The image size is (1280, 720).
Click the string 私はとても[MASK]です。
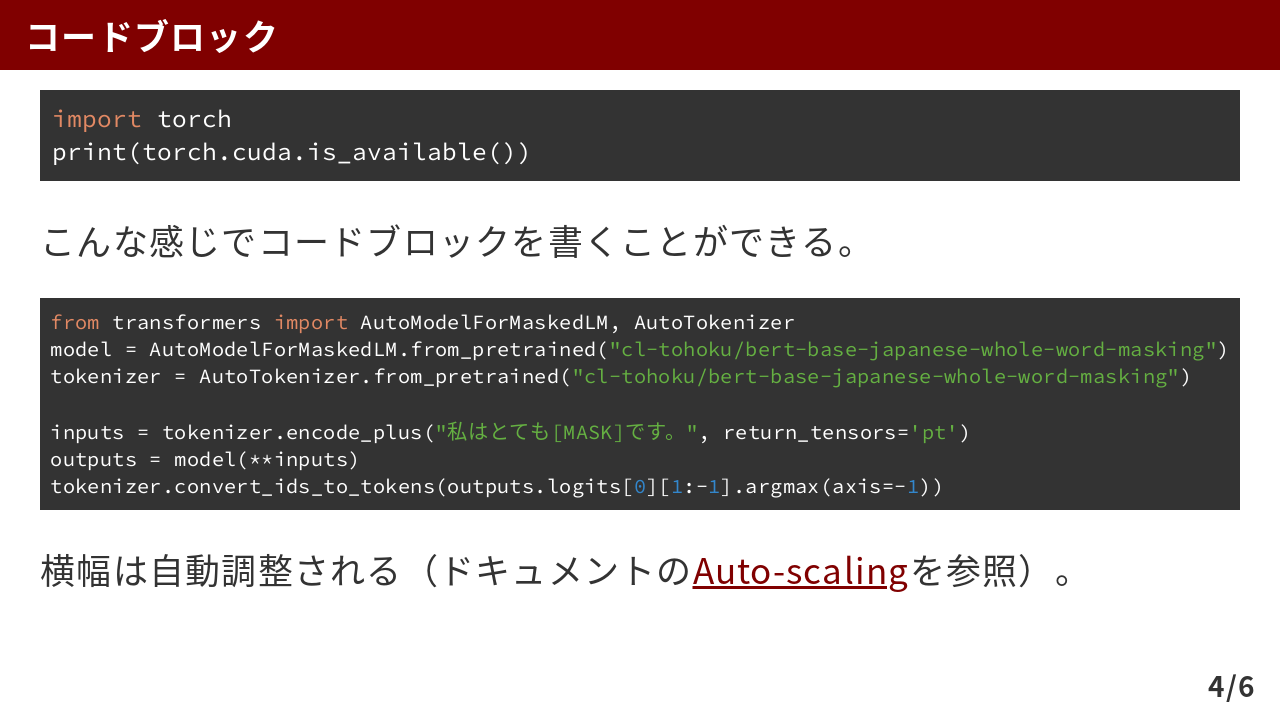(x=566, y=432)
